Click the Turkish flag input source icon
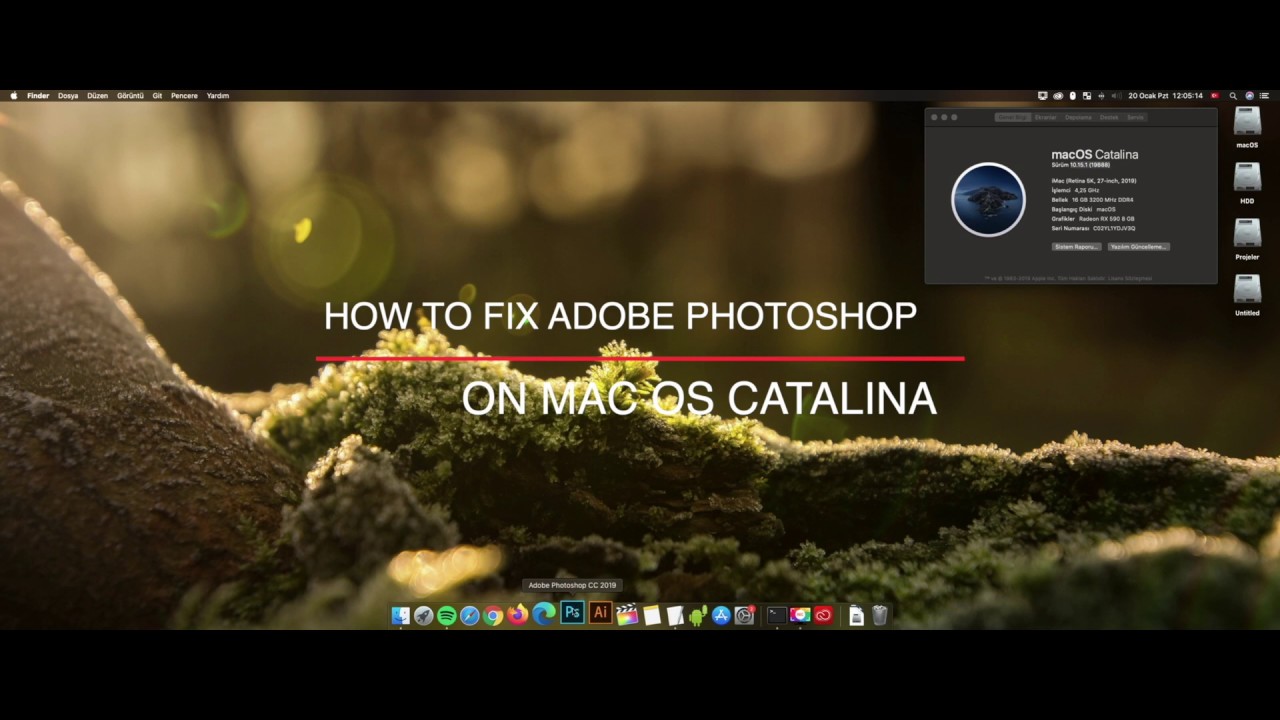Viewport: 1280px width, 720px height. click(x=1216, y=96)
